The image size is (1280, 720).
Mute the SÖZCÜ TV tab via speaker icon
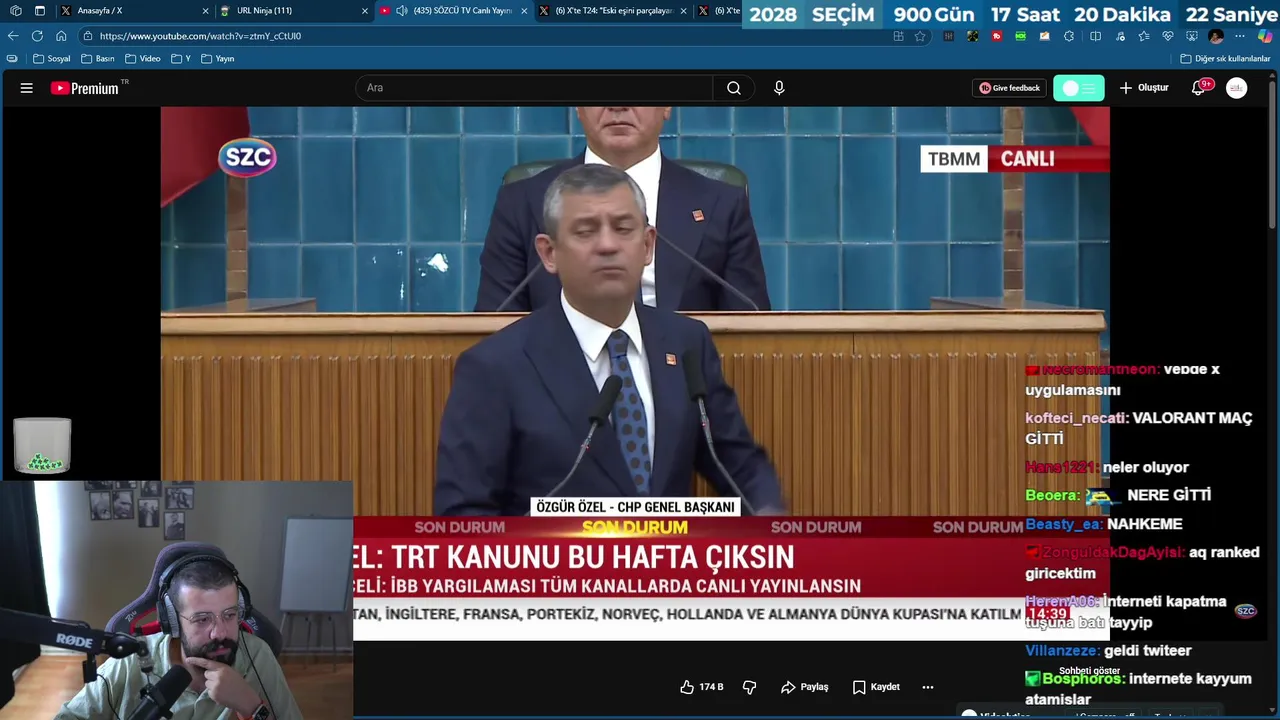[x=402, y=11]
